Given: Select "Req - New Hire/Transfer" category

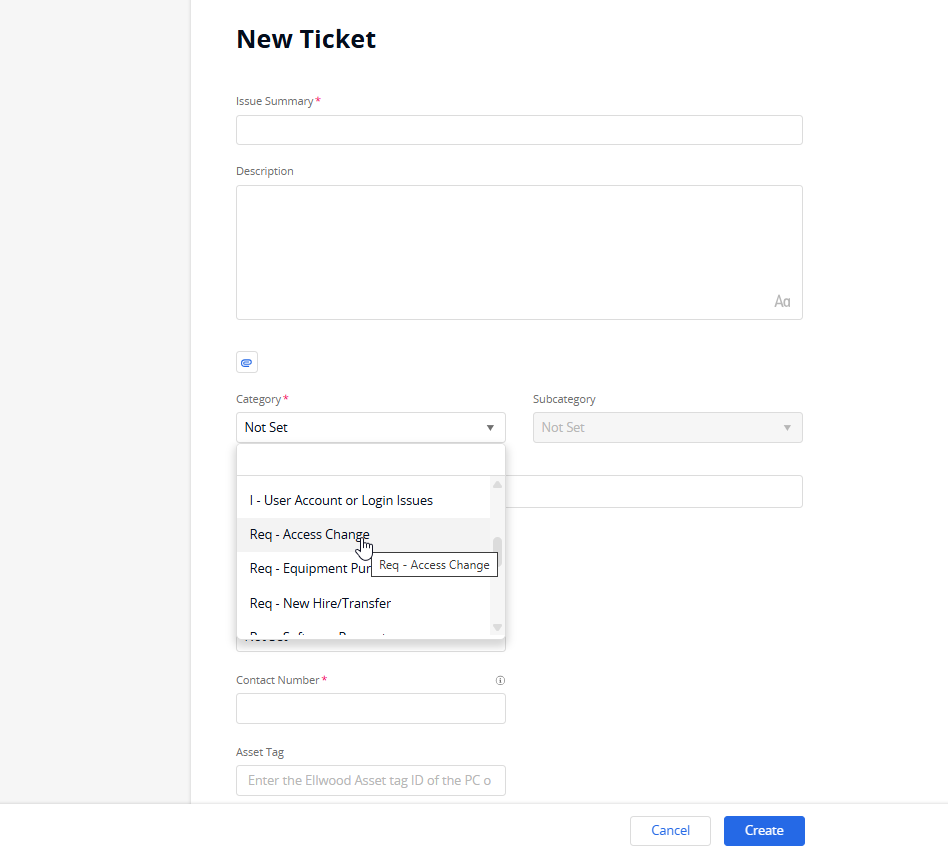Looking at the screenshot, I should tap(320, 603).
